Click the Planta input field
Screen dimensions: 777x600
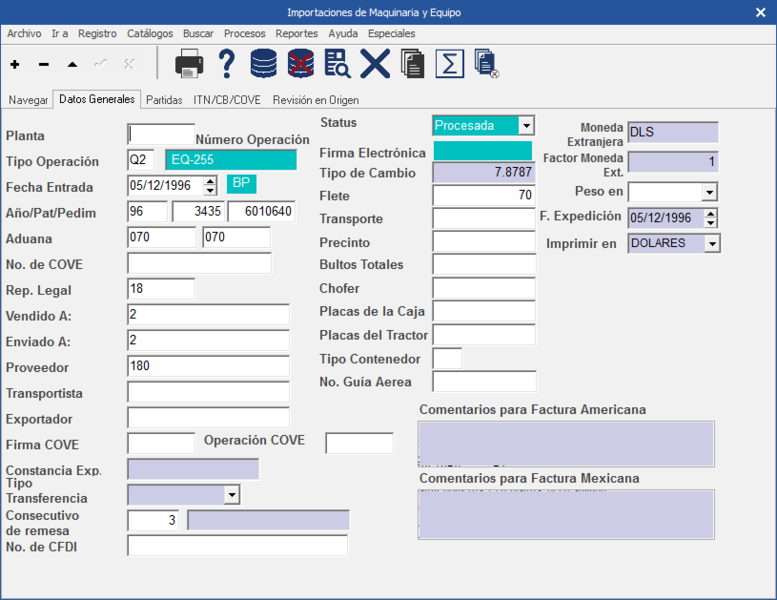click(x=161, y=134)
